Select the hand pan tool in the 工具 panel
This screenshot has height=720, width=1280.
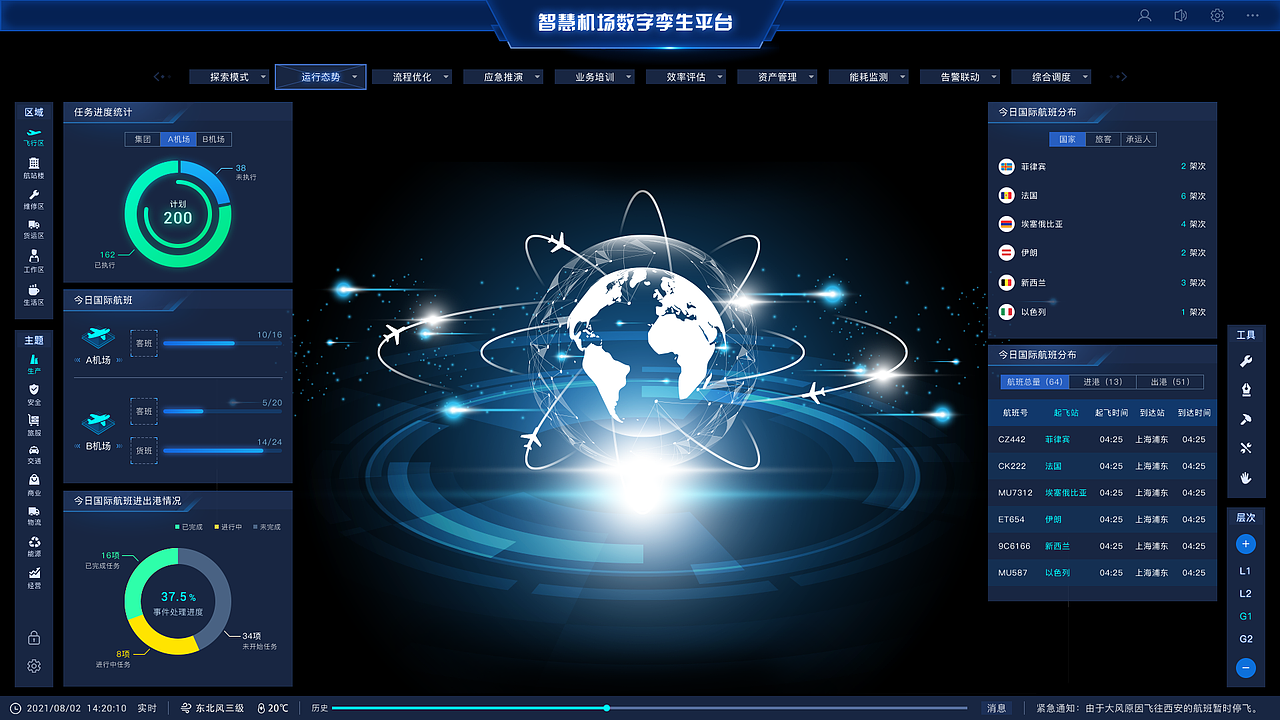(x=1245, y=478)
